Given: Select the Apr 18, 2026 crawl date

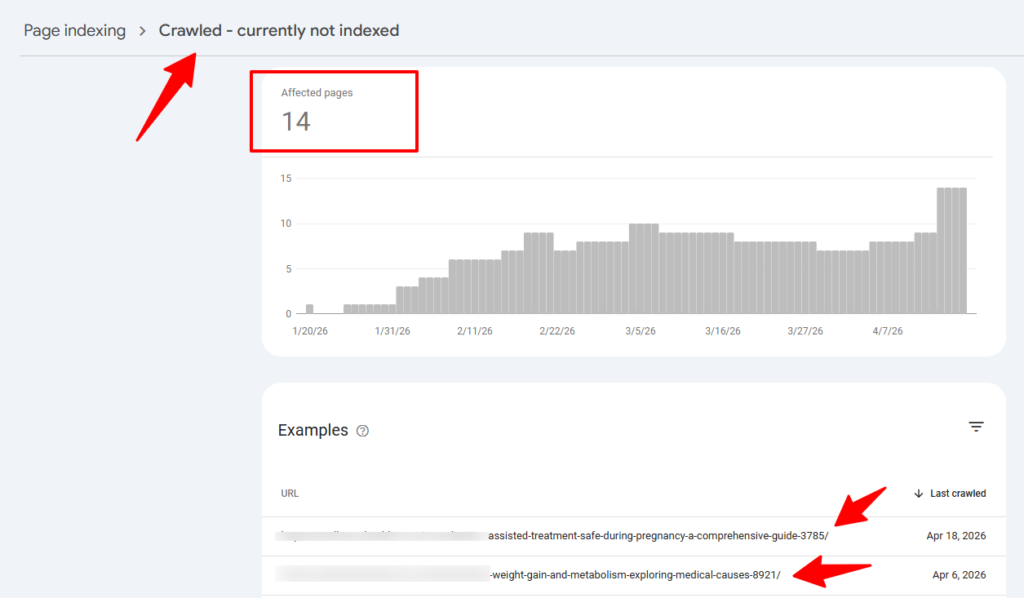Looking at the screenshot, I should click(x=956, y=536).
